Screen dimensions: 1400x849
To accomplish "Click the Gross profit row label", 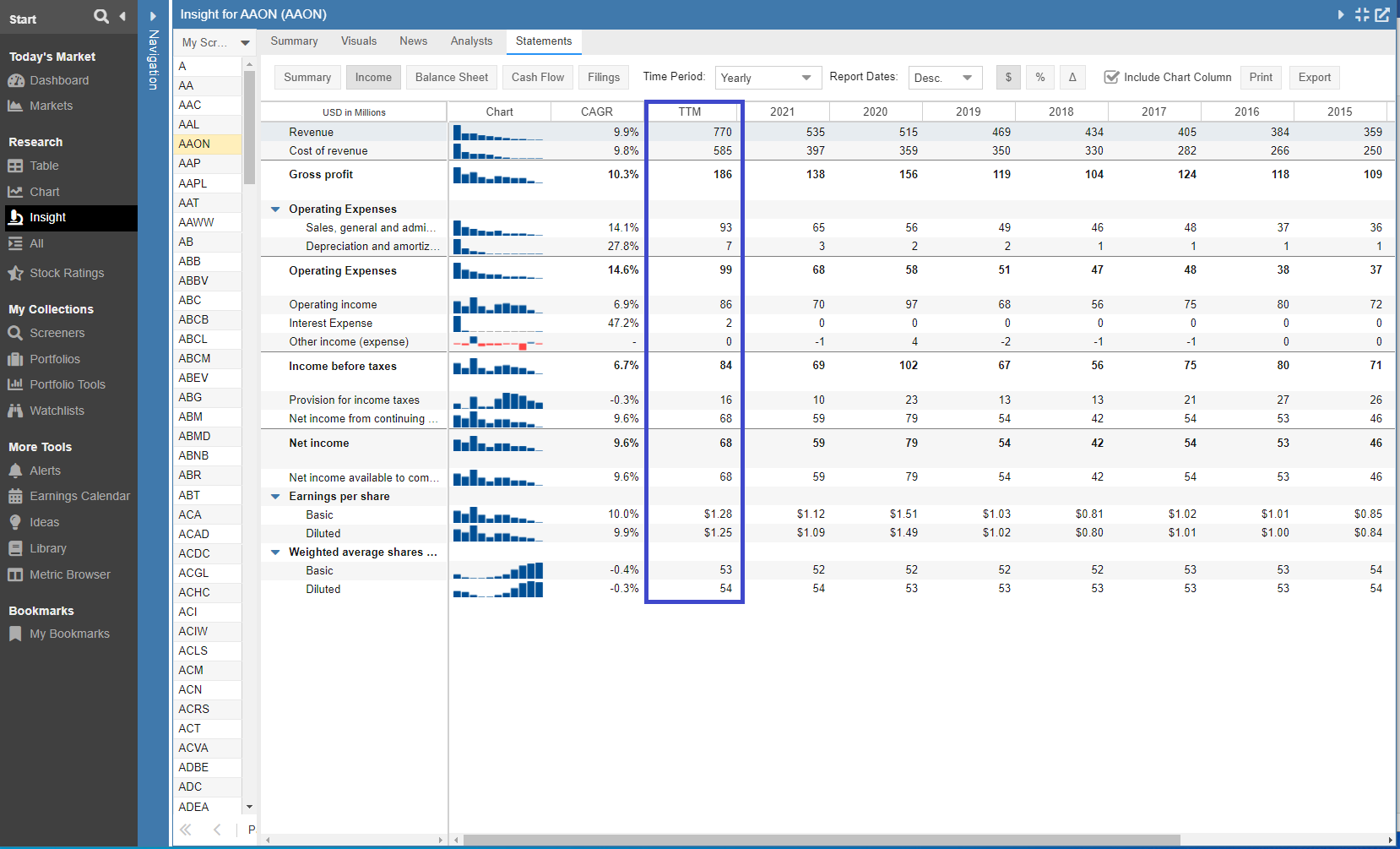I will 321,174.
